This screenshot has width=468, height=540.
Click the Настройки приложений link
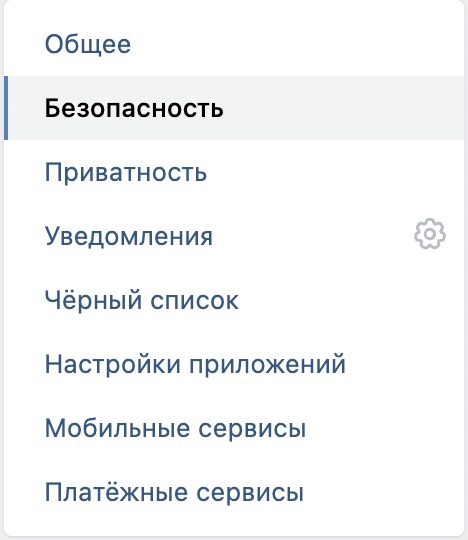(195, 364)
